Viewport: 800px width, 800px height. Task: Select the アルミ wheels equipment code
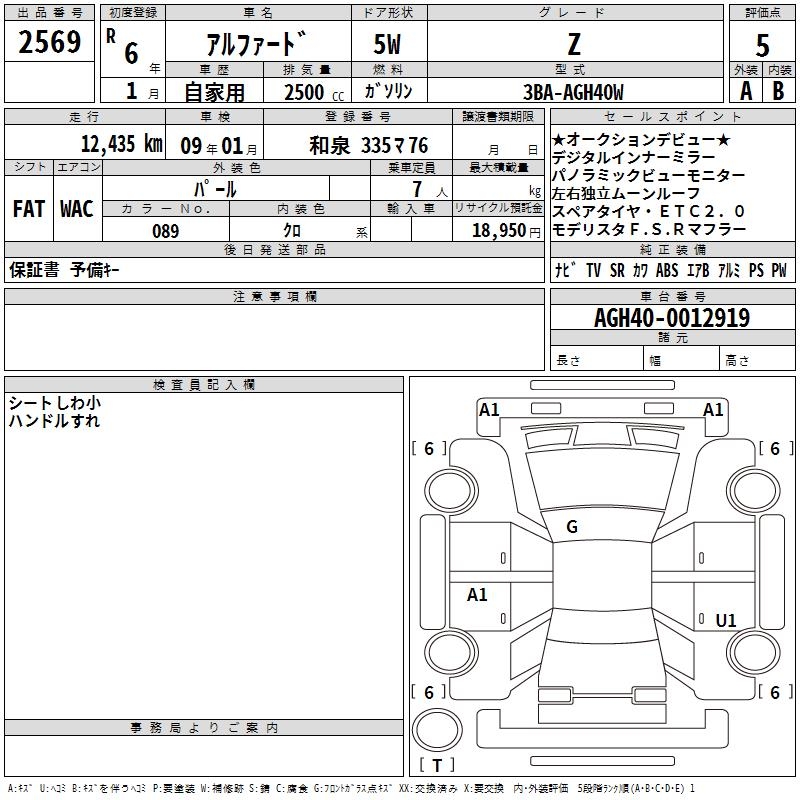point(729,270)
